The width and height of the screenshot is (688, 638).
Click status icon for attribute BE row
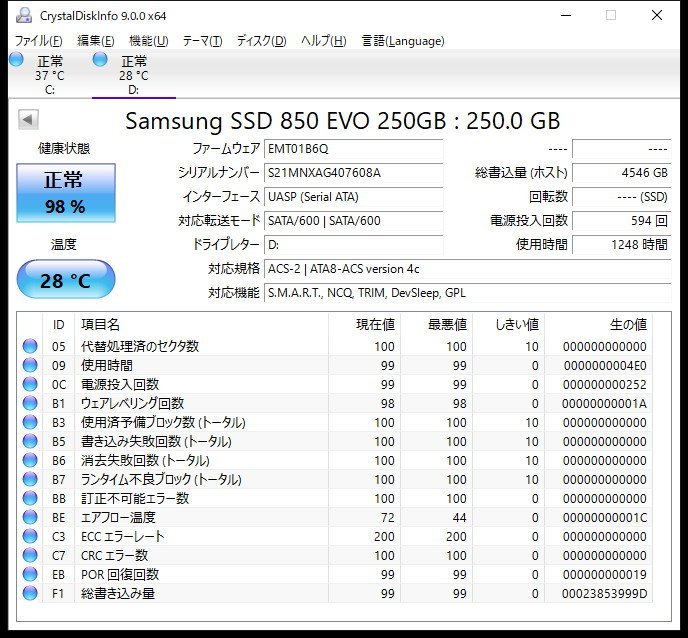pos(30,517)
